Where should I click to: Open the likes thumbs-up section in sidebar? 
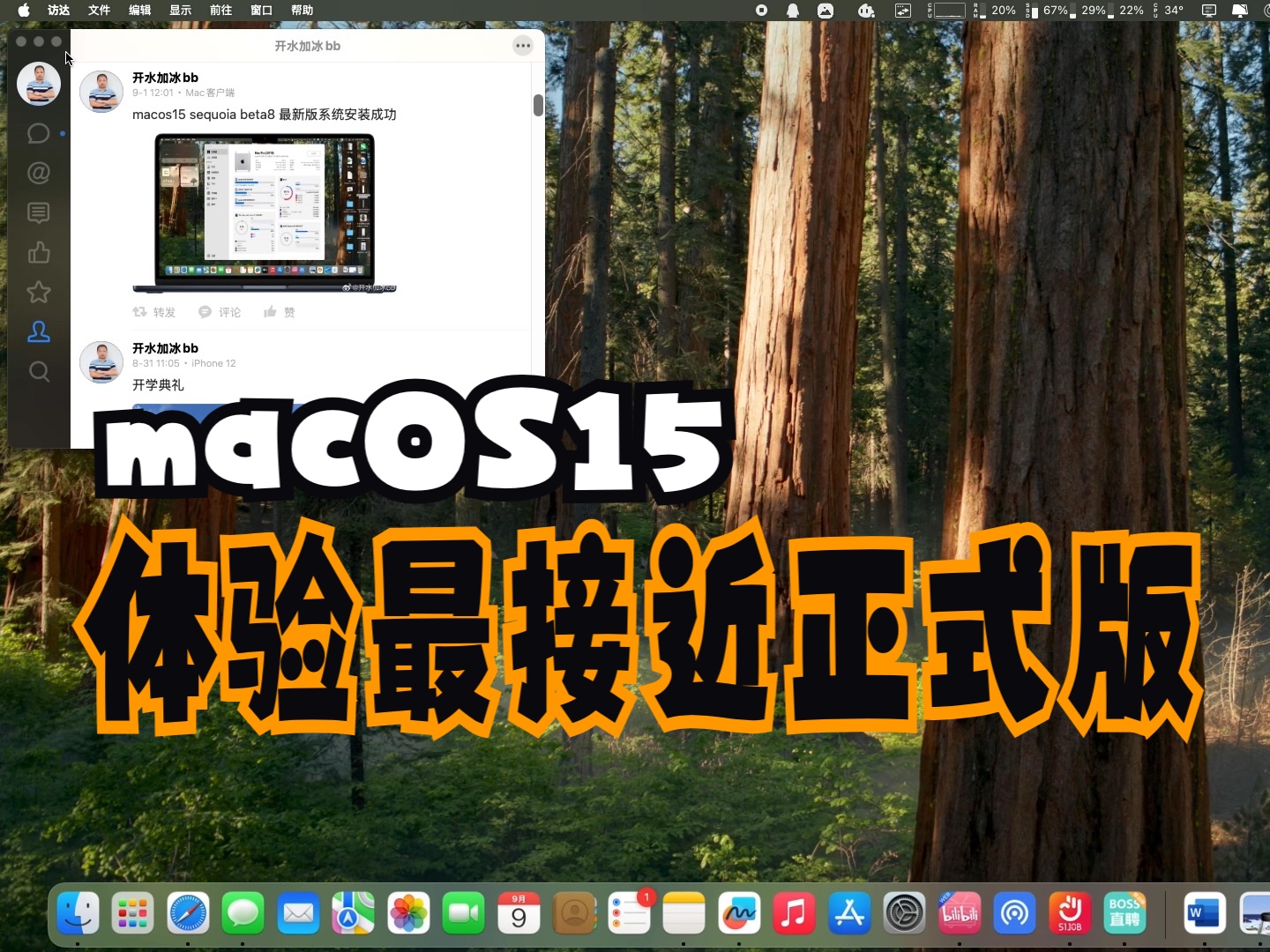point(38,253)
